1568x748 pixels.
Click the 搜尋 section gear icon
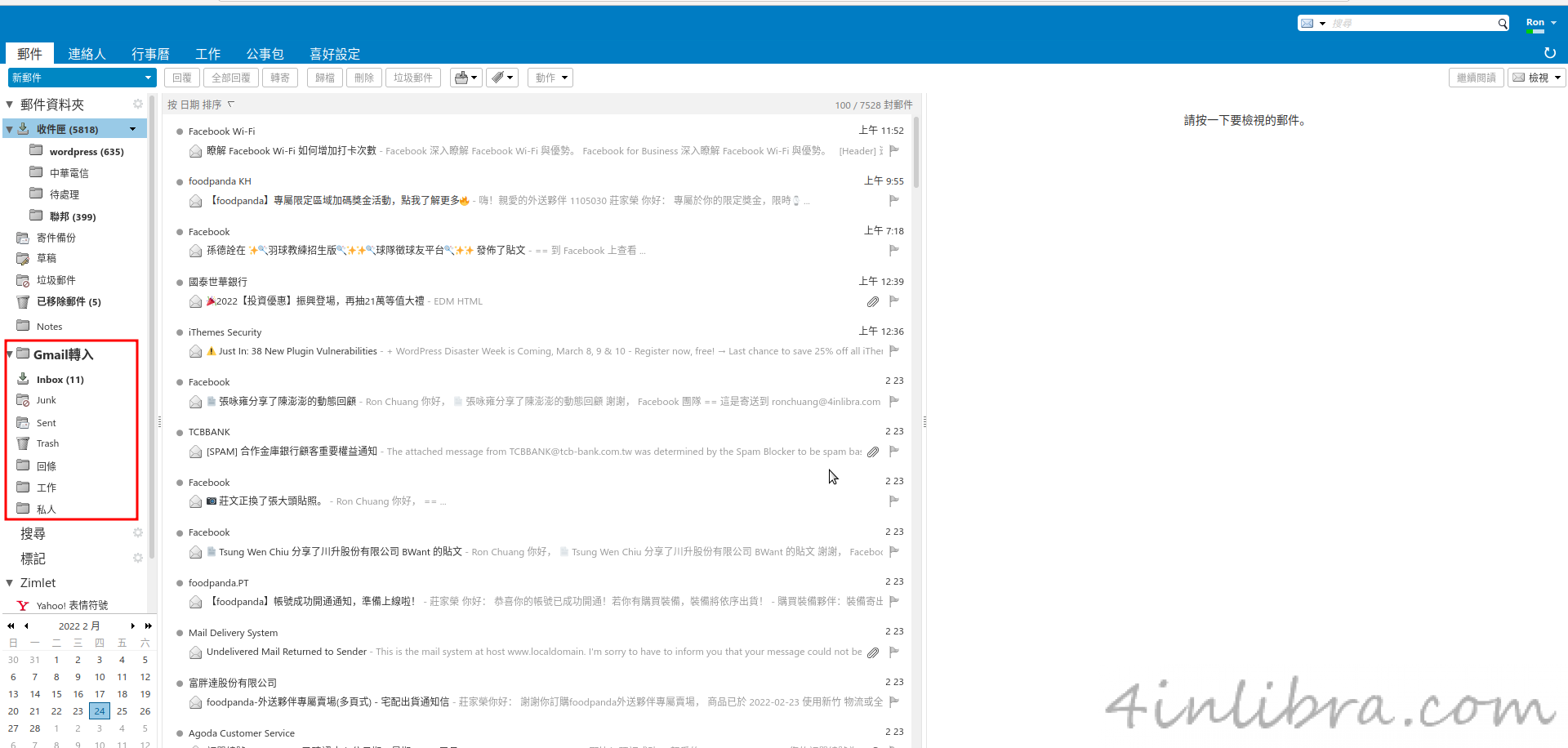point(138,532)
